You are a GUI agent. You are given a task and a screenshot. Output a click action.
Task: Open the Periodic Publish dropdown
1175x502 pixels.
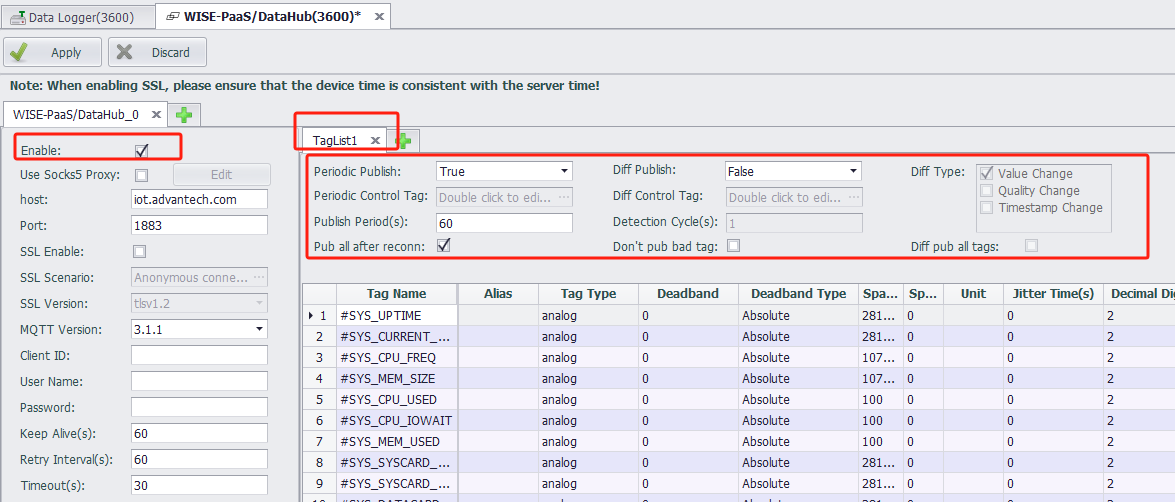click(565, 172)
